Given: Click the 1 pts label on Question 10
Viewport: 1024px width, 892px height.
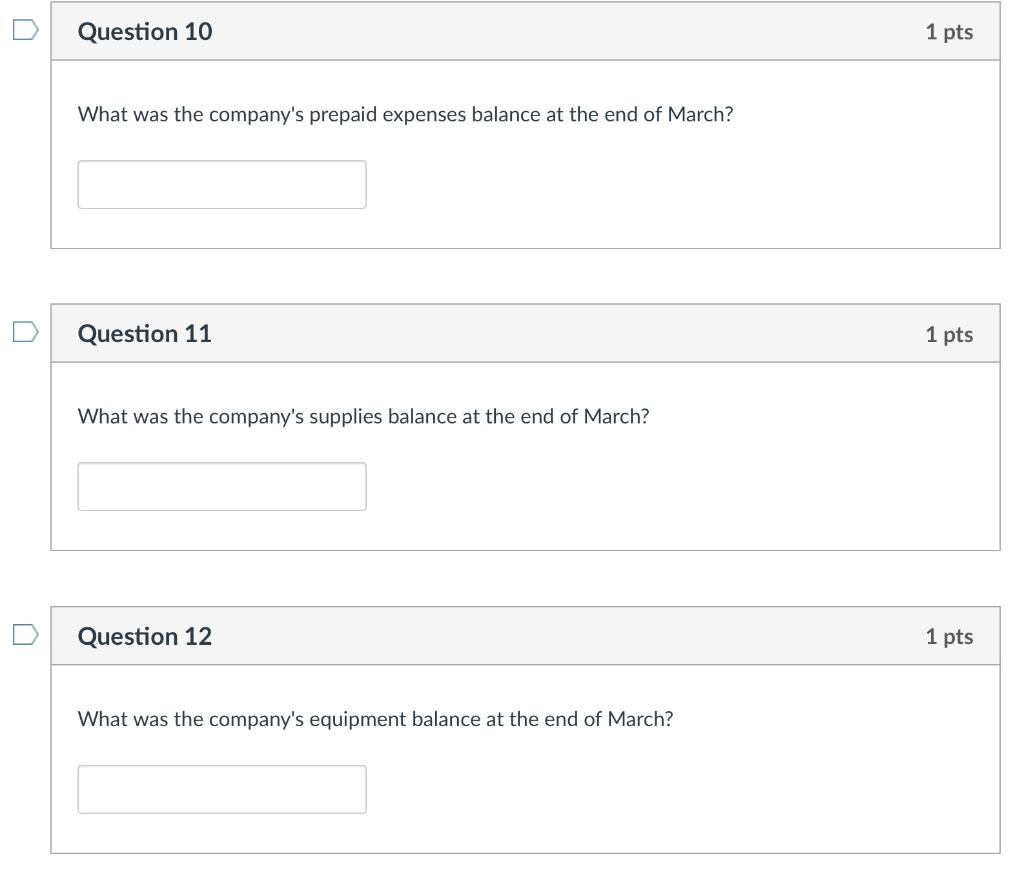Looking at the screenshot, I should pos(948,32).
